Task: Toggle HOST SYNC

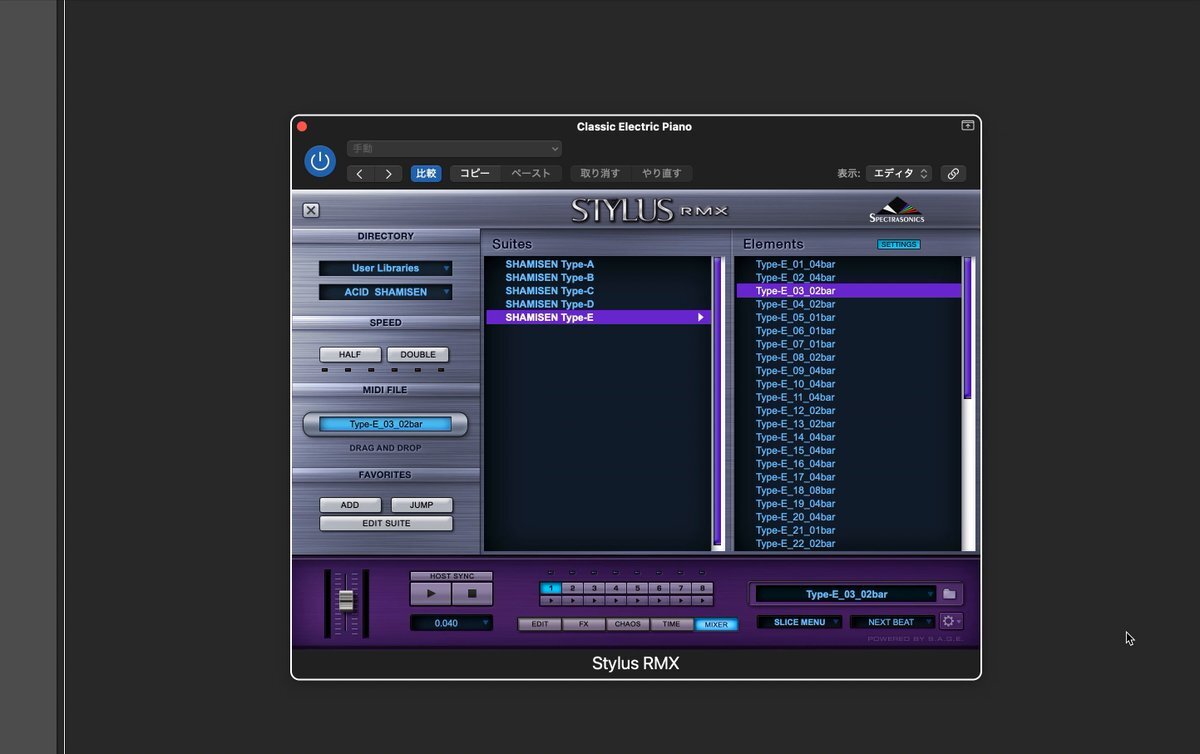Action: [451, 576]
